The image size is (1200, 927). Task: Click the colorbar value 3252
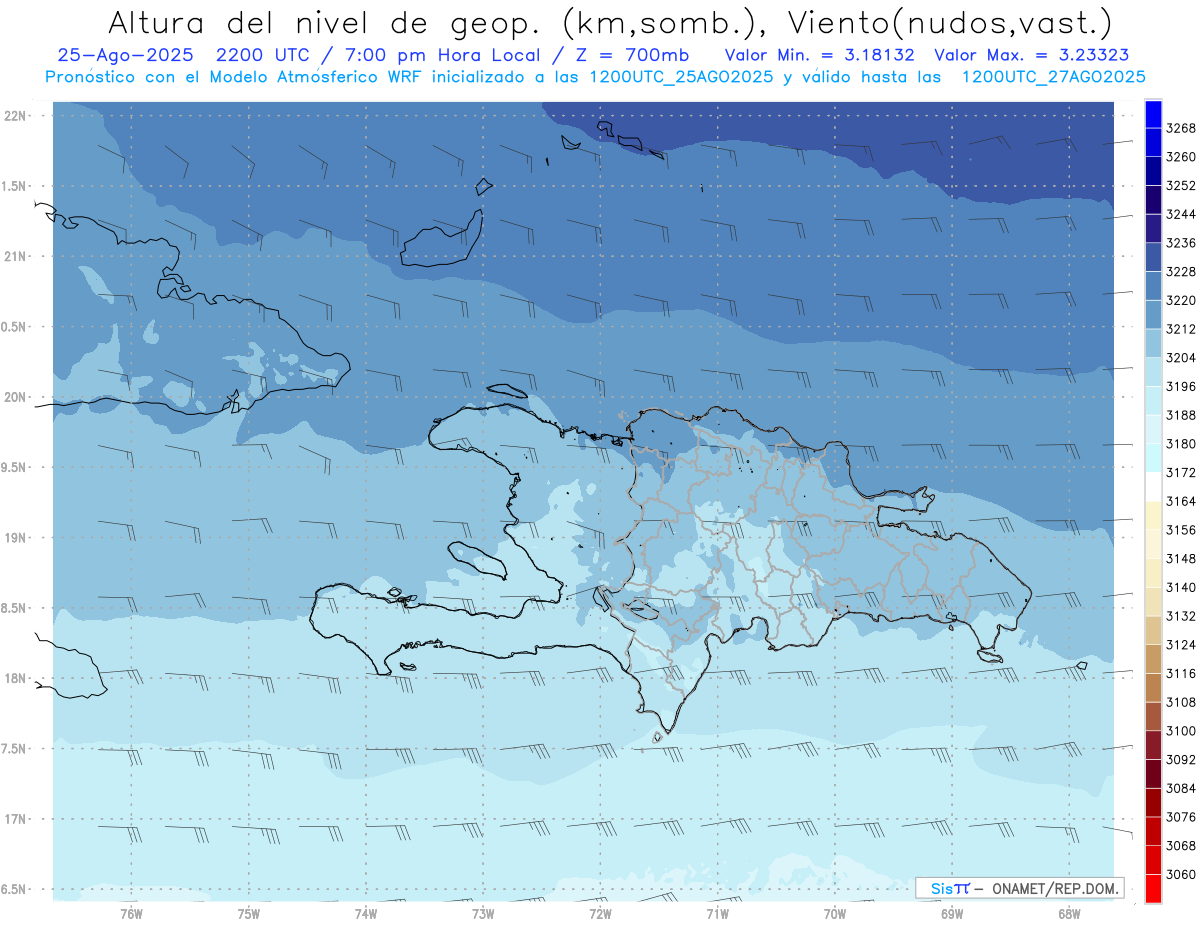[1181, 186]
